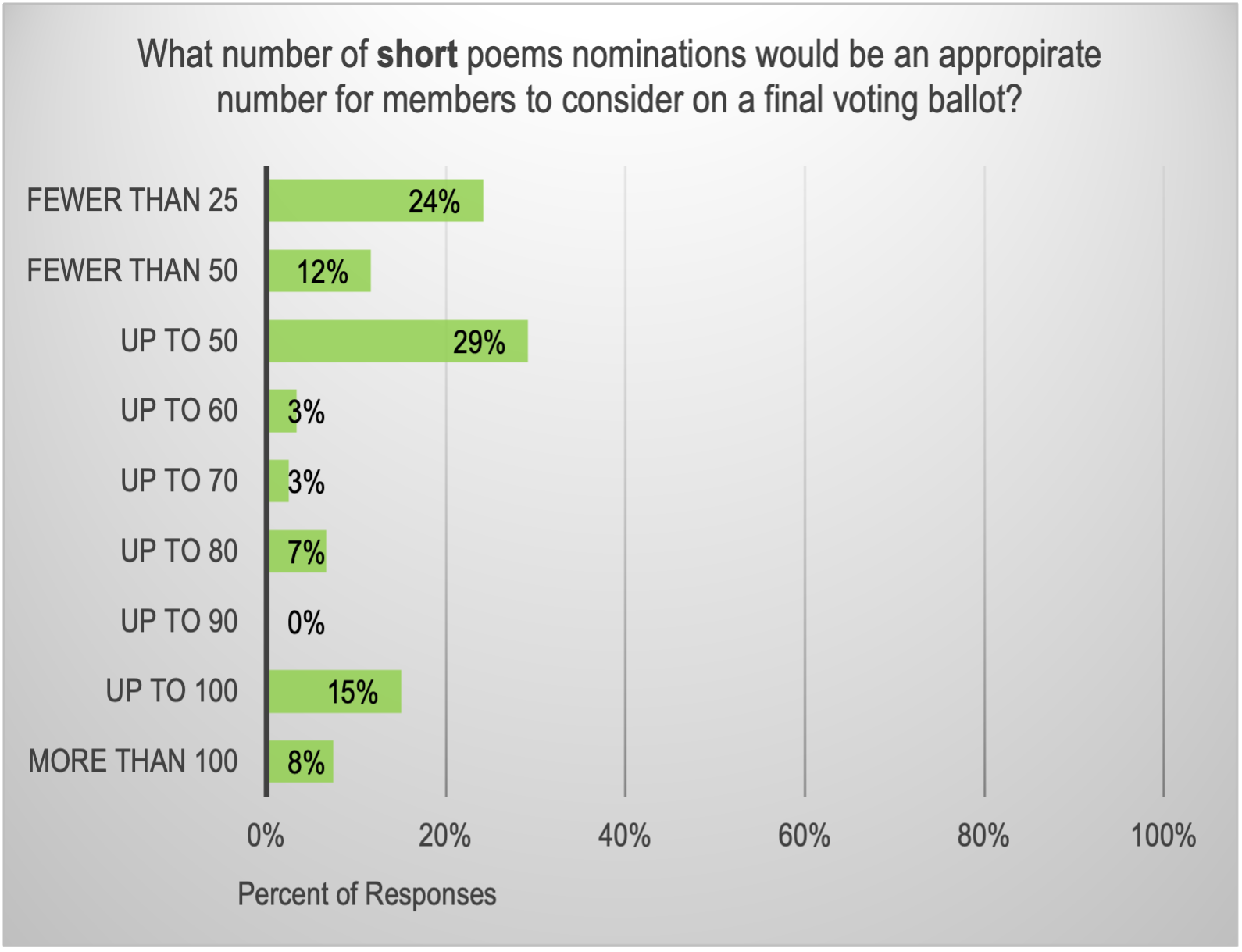The image size is (1242, 952).
Task: Click the 12% bar for FEWER THAN 50
Action: point(319,271)
